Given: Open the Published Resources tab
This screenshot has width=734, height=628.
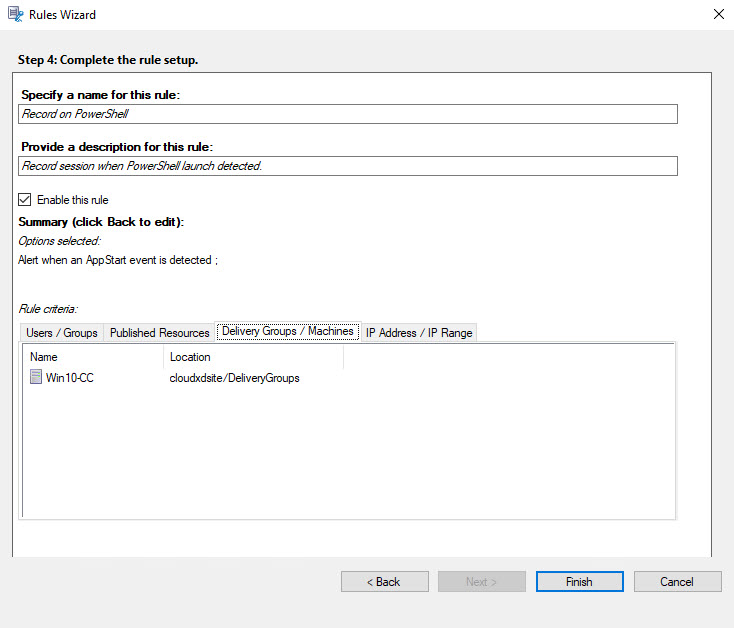Looking at the screenshot, I should (159, 333).
